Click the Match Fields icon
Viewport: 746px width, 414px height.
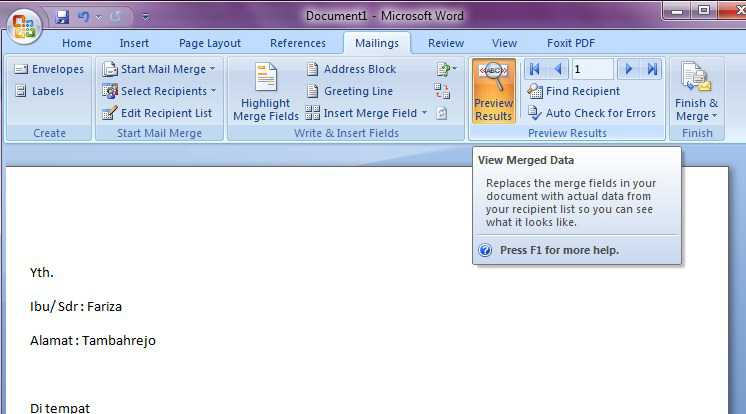pos(442,91)
